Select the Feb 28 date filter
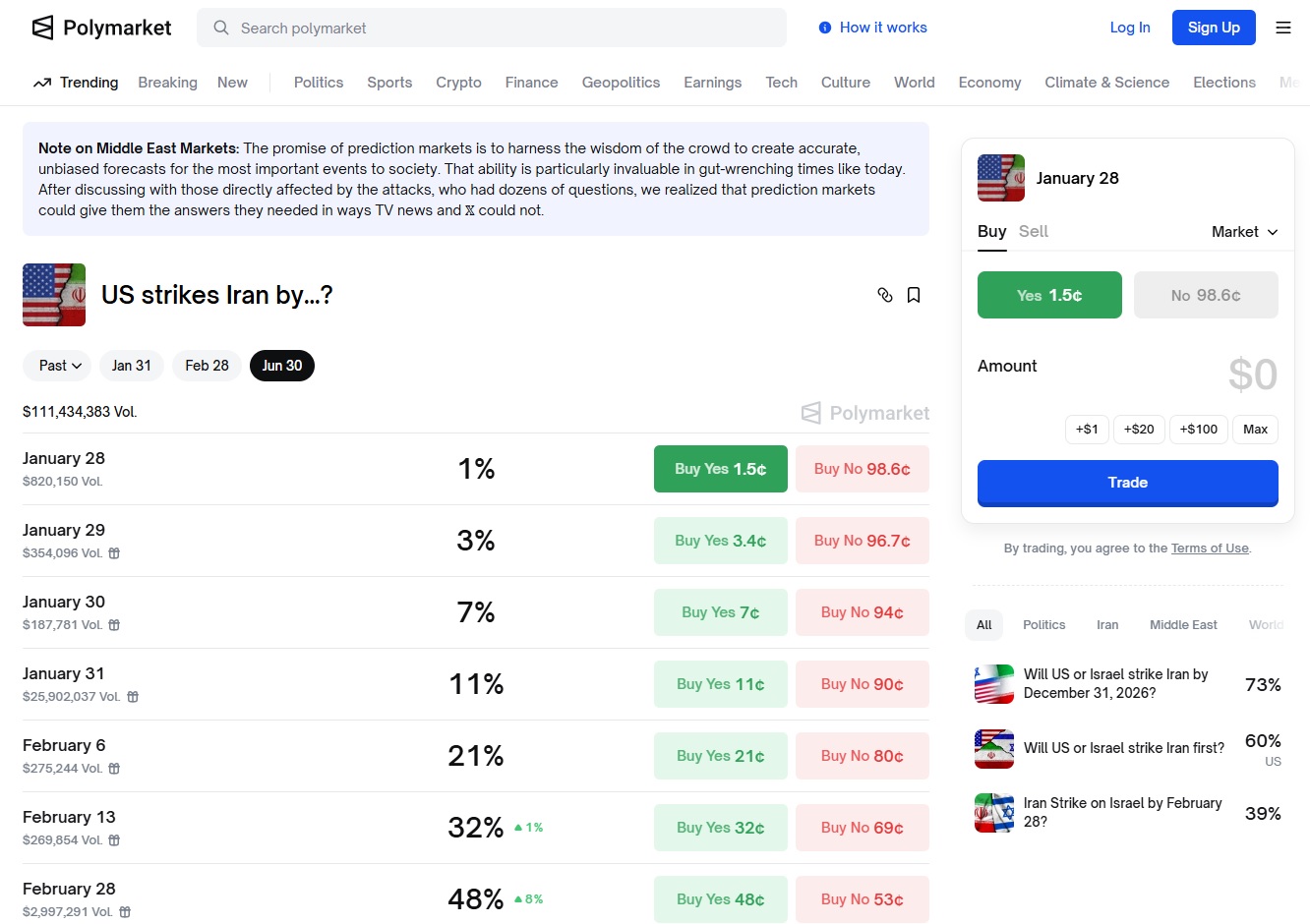1310x924 pixels. pyautogui.click(x=207, y=366)
